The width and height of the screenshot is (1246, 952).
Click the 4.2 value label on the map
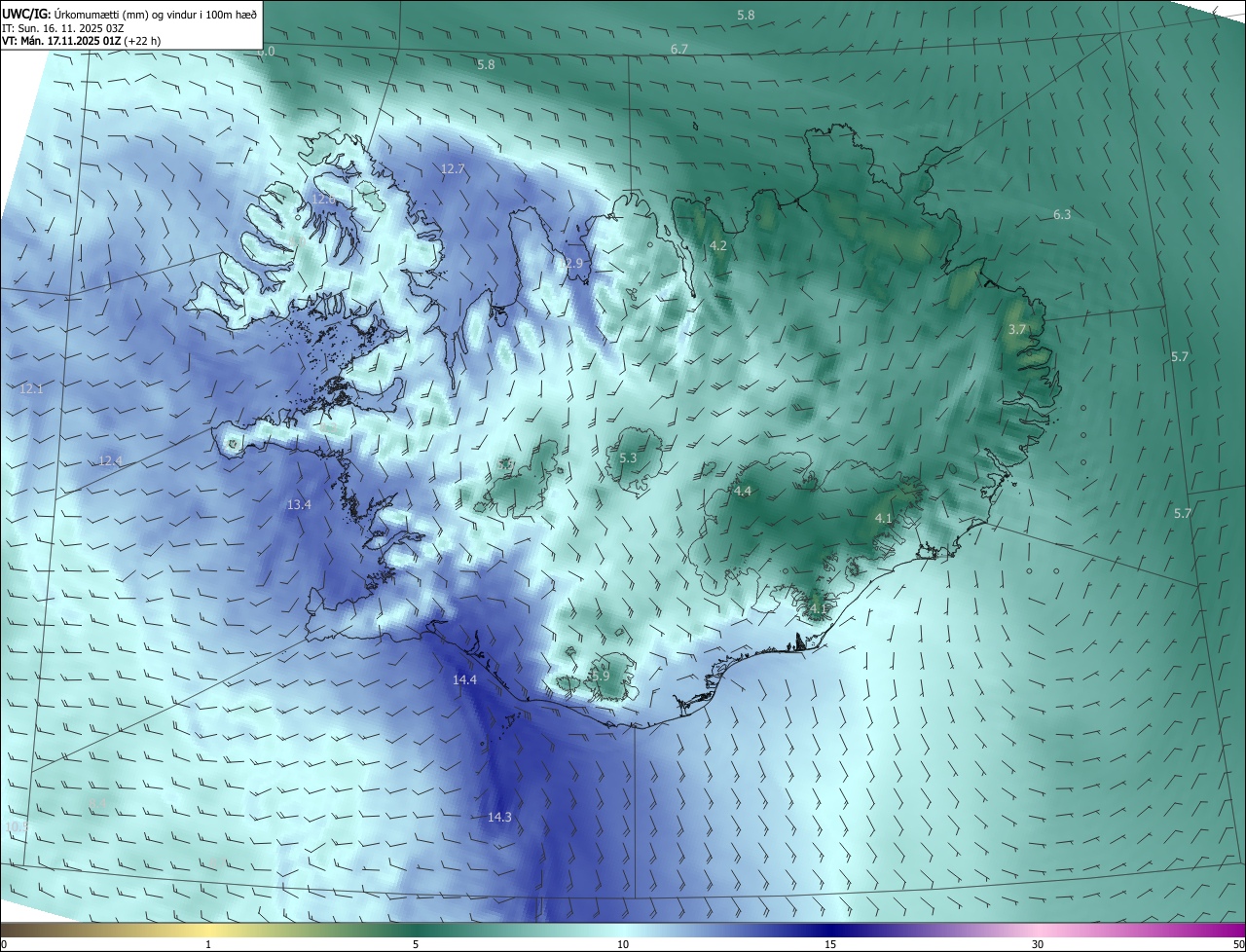click(718, 245)
